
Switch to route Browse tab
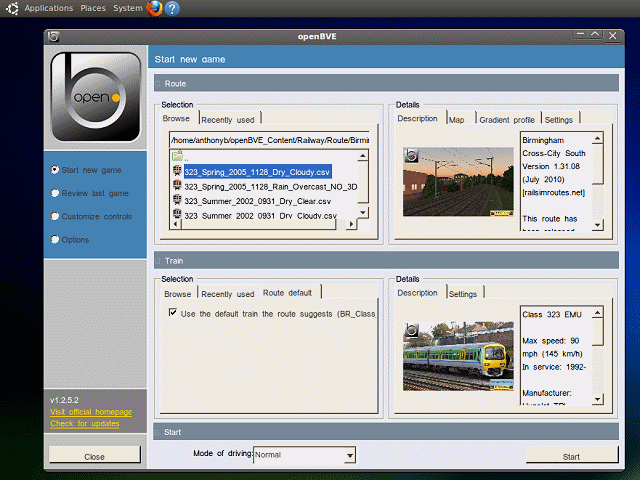[176, 118]
